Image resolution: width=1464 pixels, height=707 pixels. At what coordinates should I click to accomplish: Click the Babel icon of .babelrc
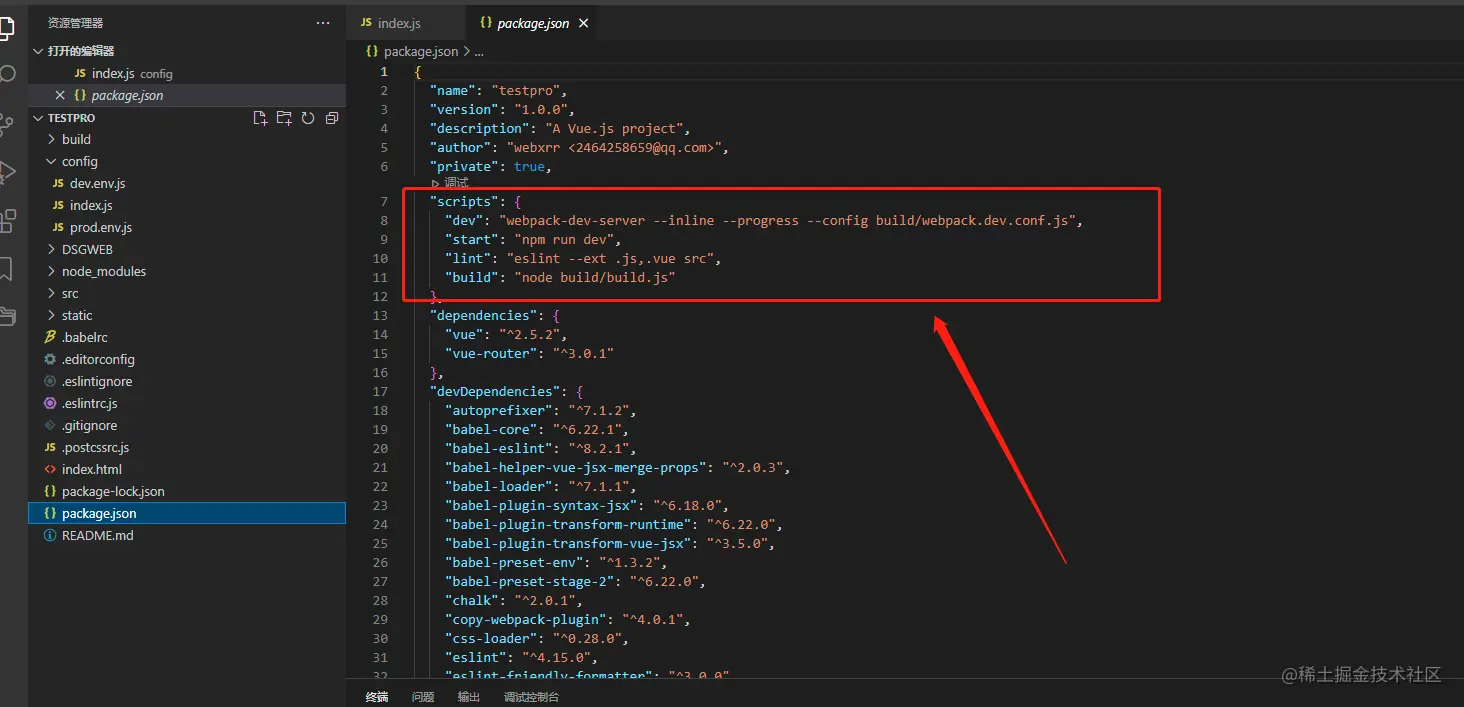click(x=50, y=338)
